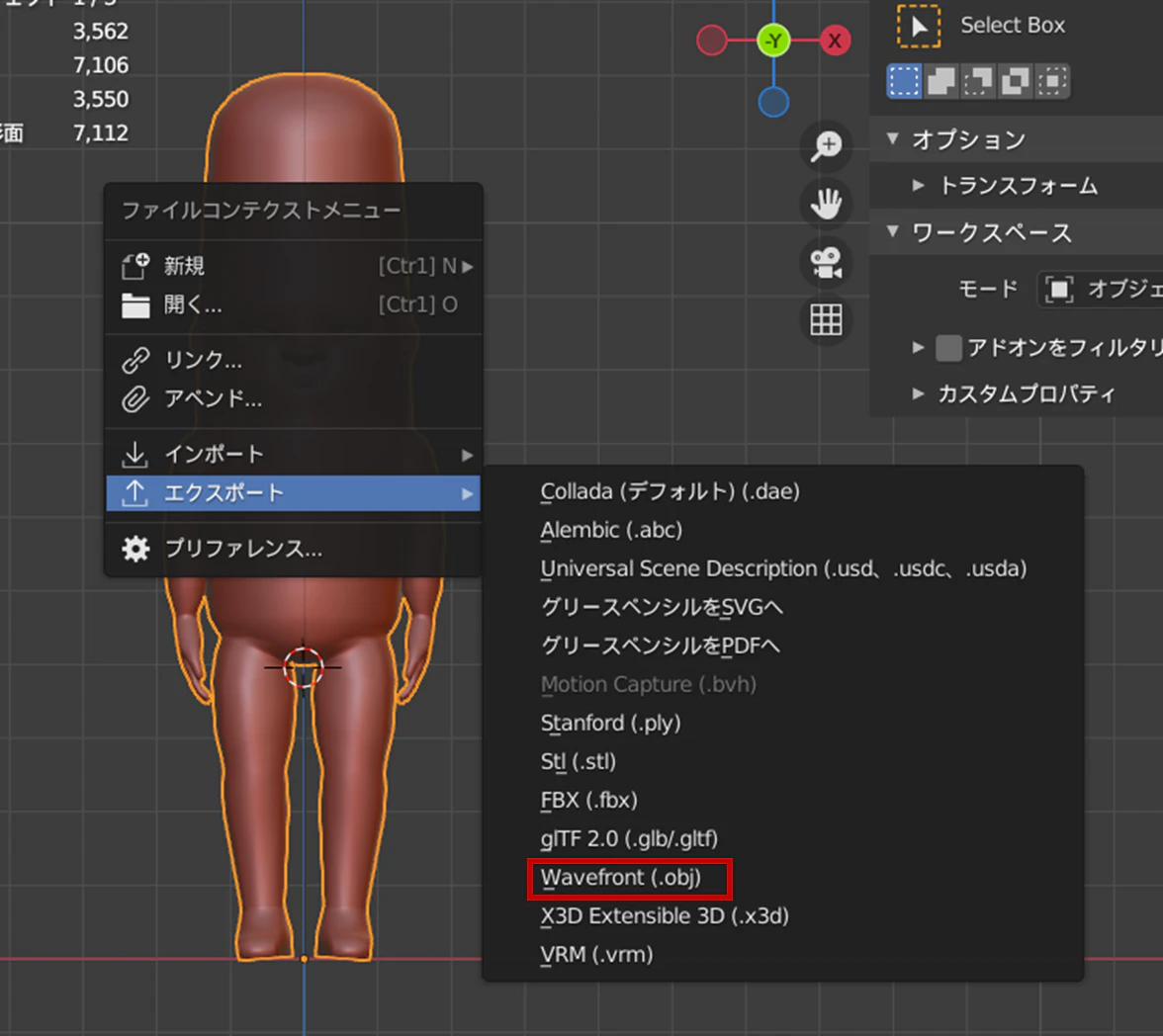Toggle camera view icon

click(826, 262)
